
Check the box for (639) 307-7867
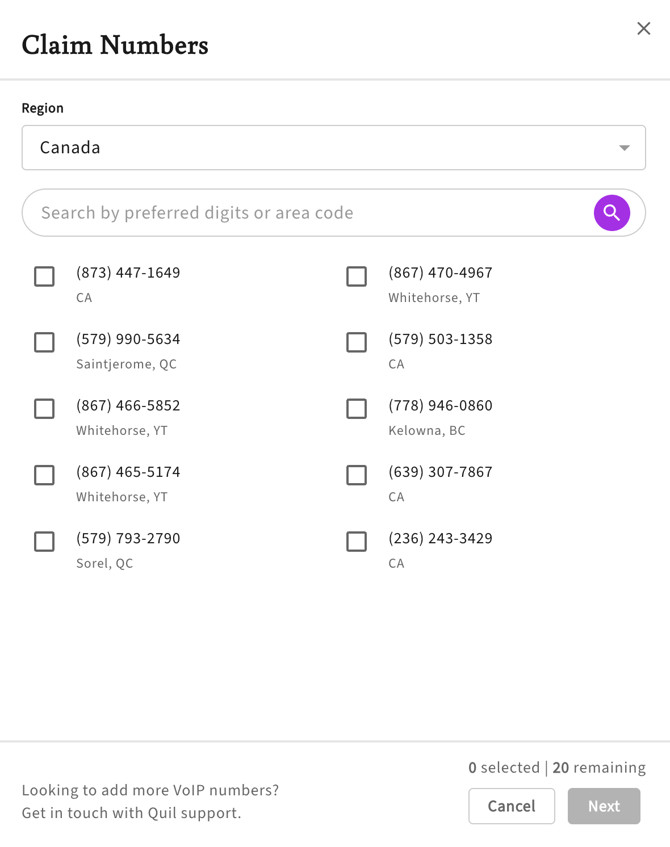coord(356,475)
